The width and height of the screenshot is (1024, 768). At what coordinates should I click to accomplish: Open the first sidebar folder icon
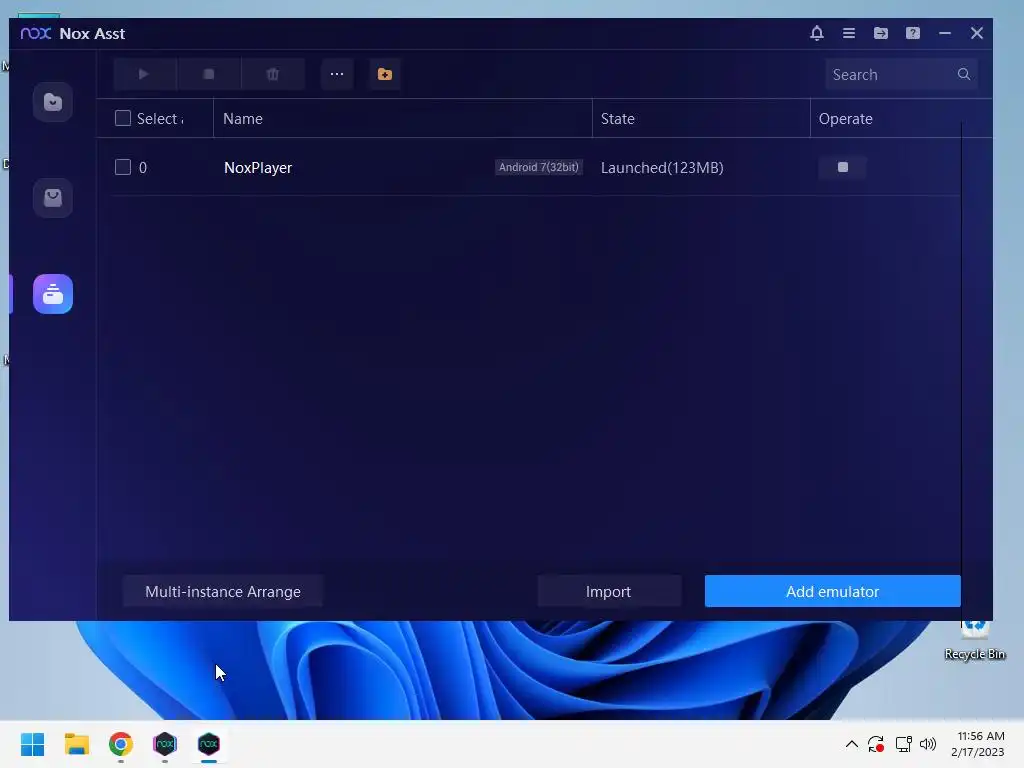[53, 102]
